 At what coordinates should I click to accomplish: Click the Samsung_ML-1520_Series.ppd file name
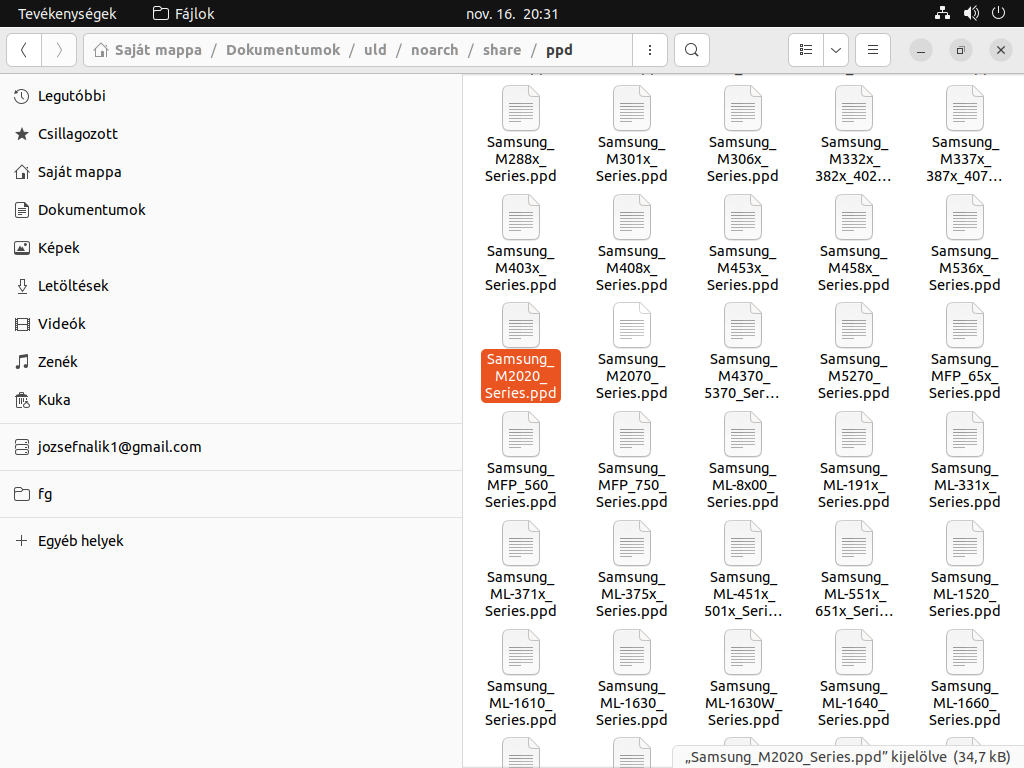tap(965, 594)
